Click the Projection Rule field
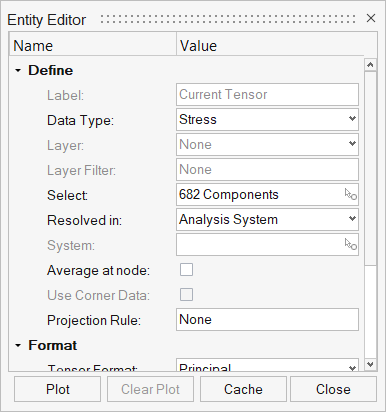This screenshot has height=412, width=386. pos(267,319)
